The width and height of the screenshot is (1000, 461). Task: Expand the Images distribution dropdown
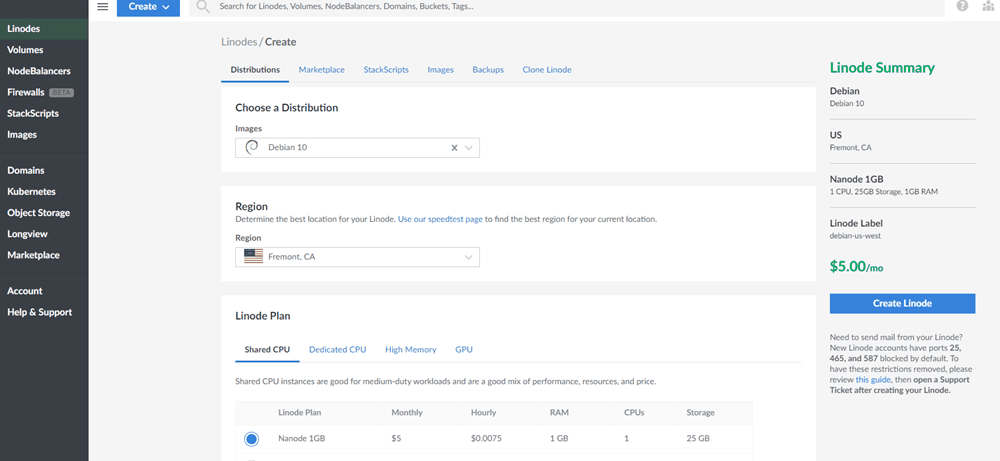click(469, 148)
